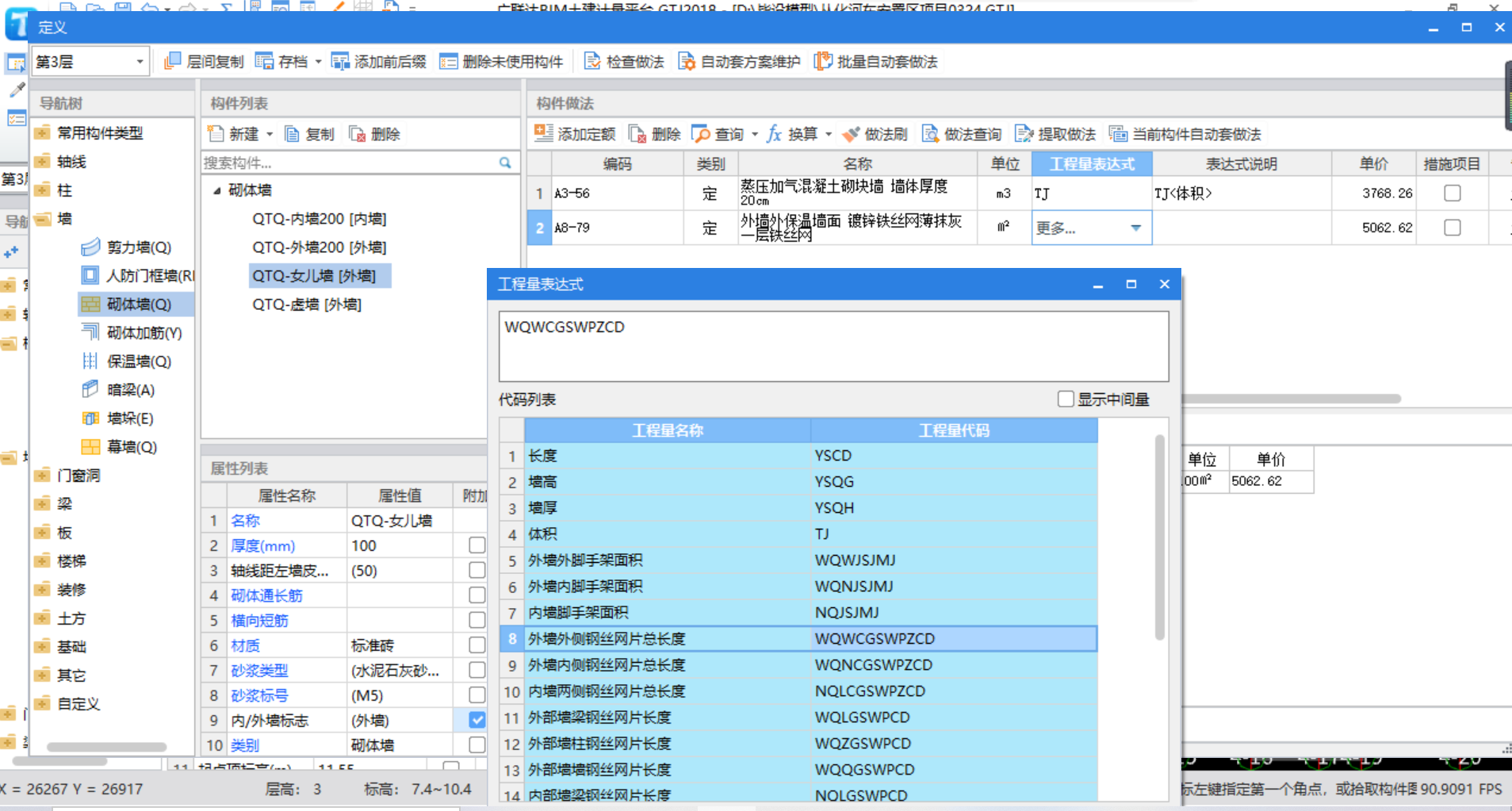Screen dimensions: 1512x811
Task: Click the 自动套方案维护 icon
Action: (x=687, y=61)
